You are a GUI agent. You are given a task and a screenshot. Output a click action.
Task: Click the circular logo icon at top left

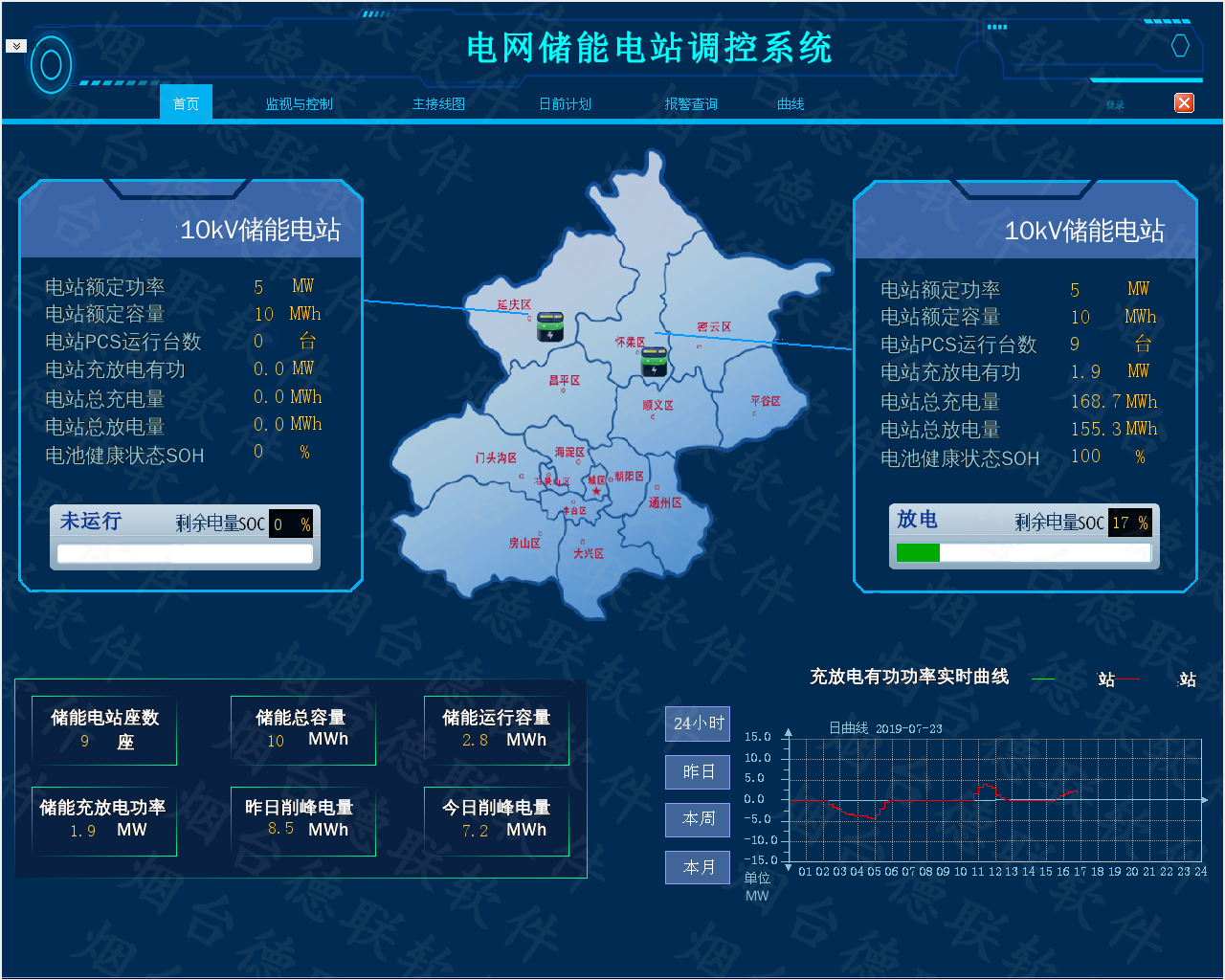pos(52,65)
